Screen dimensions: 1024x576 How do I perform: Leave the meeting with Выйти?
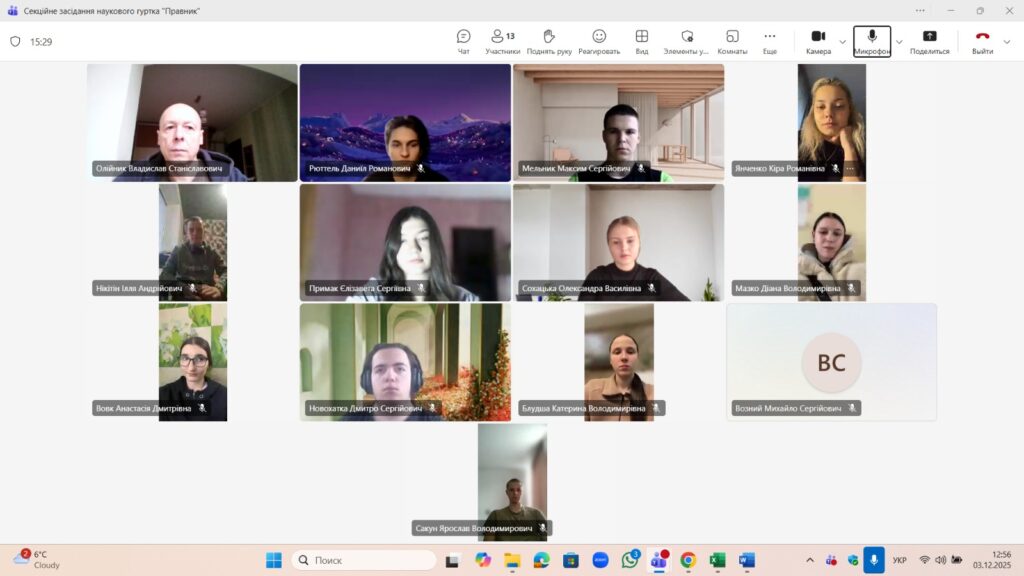[x=982, y=41]
